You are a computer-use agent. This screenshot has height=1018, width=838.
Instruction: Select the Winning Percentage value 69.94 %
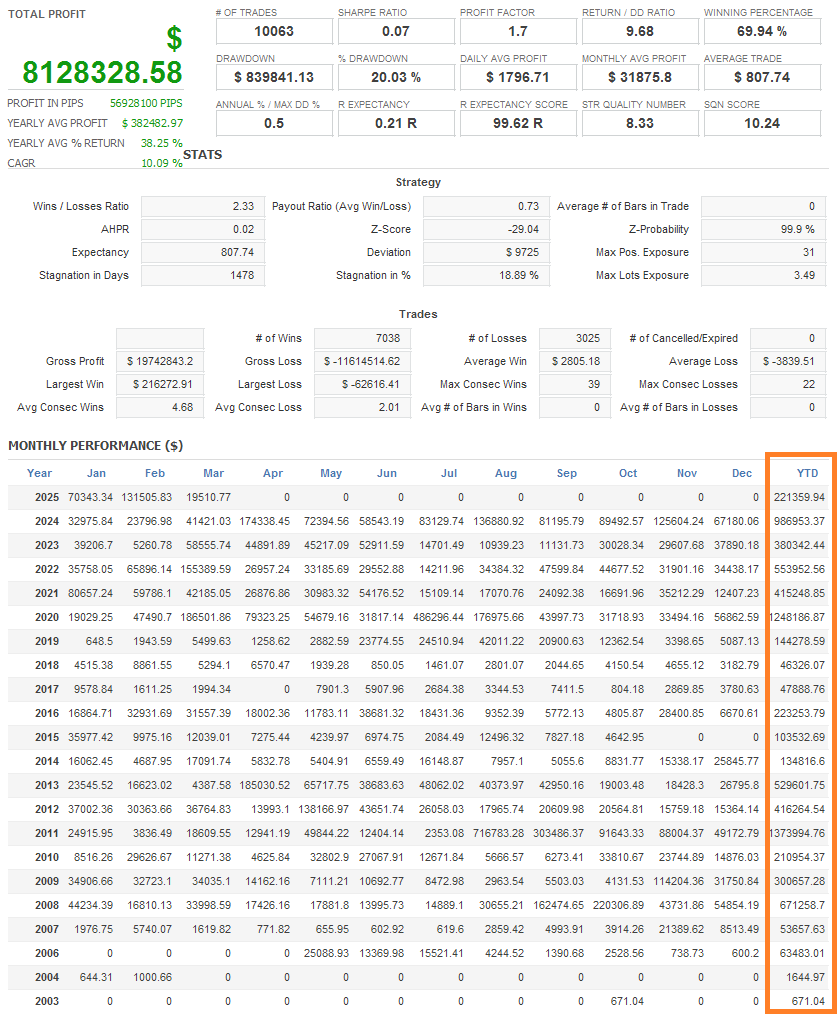coord(762,31)
